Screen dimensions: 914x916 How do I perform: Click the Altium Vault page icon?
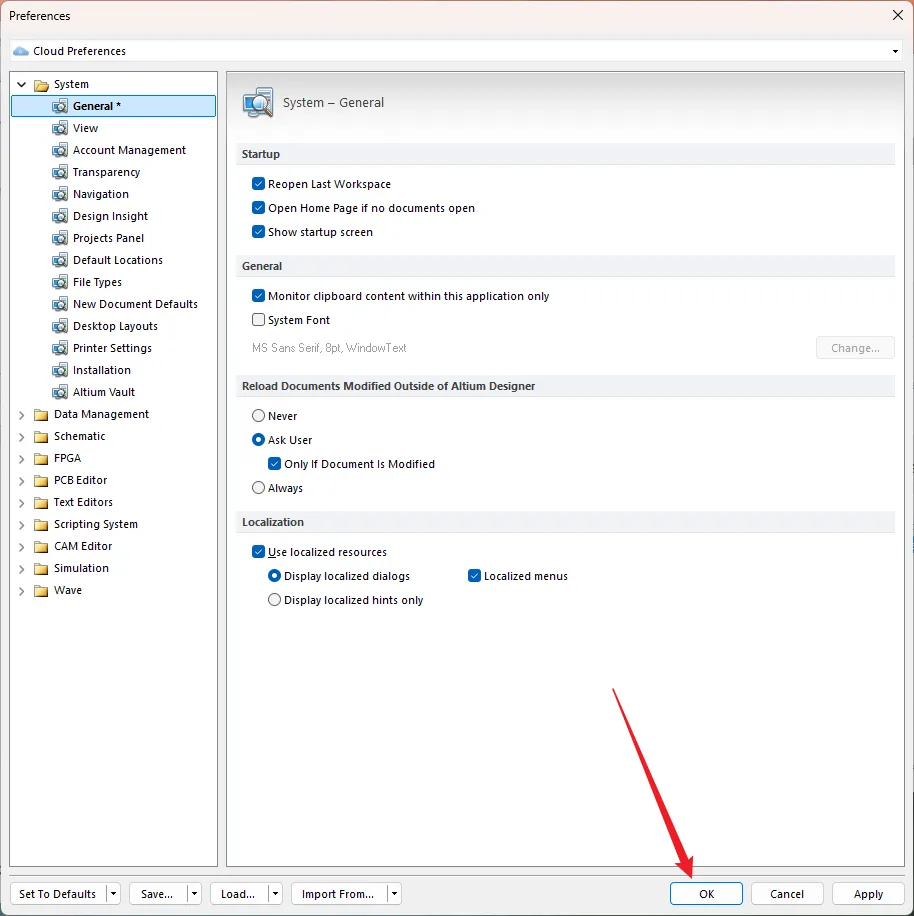point(60,392)
